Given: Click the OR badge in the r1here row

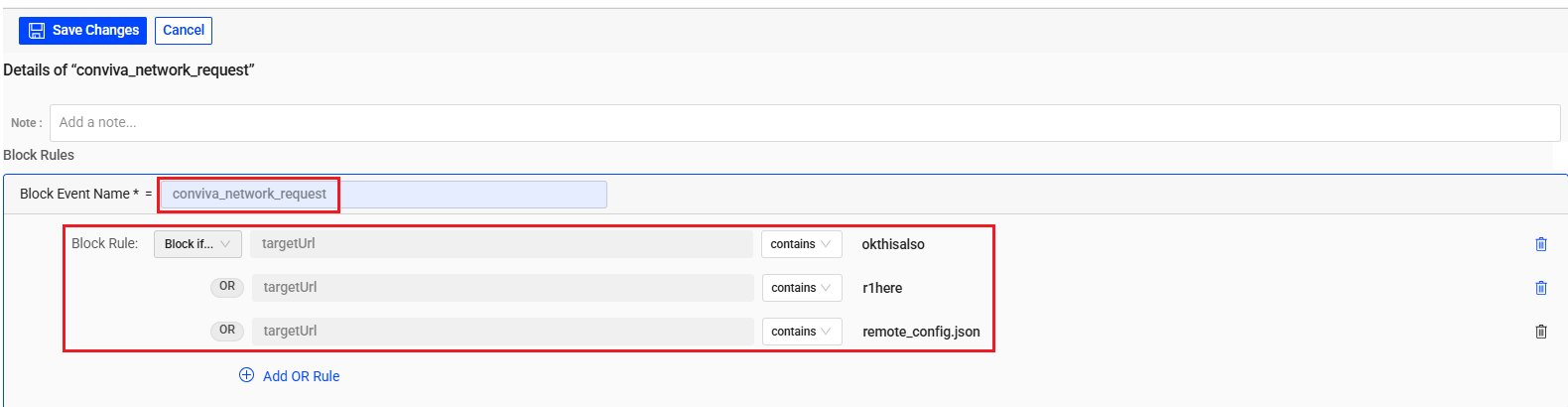Looking at the screenshot, I should tap(227, 287).
